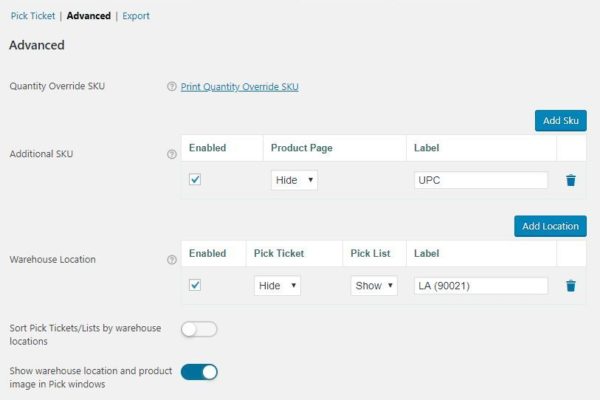This screenshot has width=600, height=400.
Task: Open Pick List Show dropdown
Action: (374, 286)
